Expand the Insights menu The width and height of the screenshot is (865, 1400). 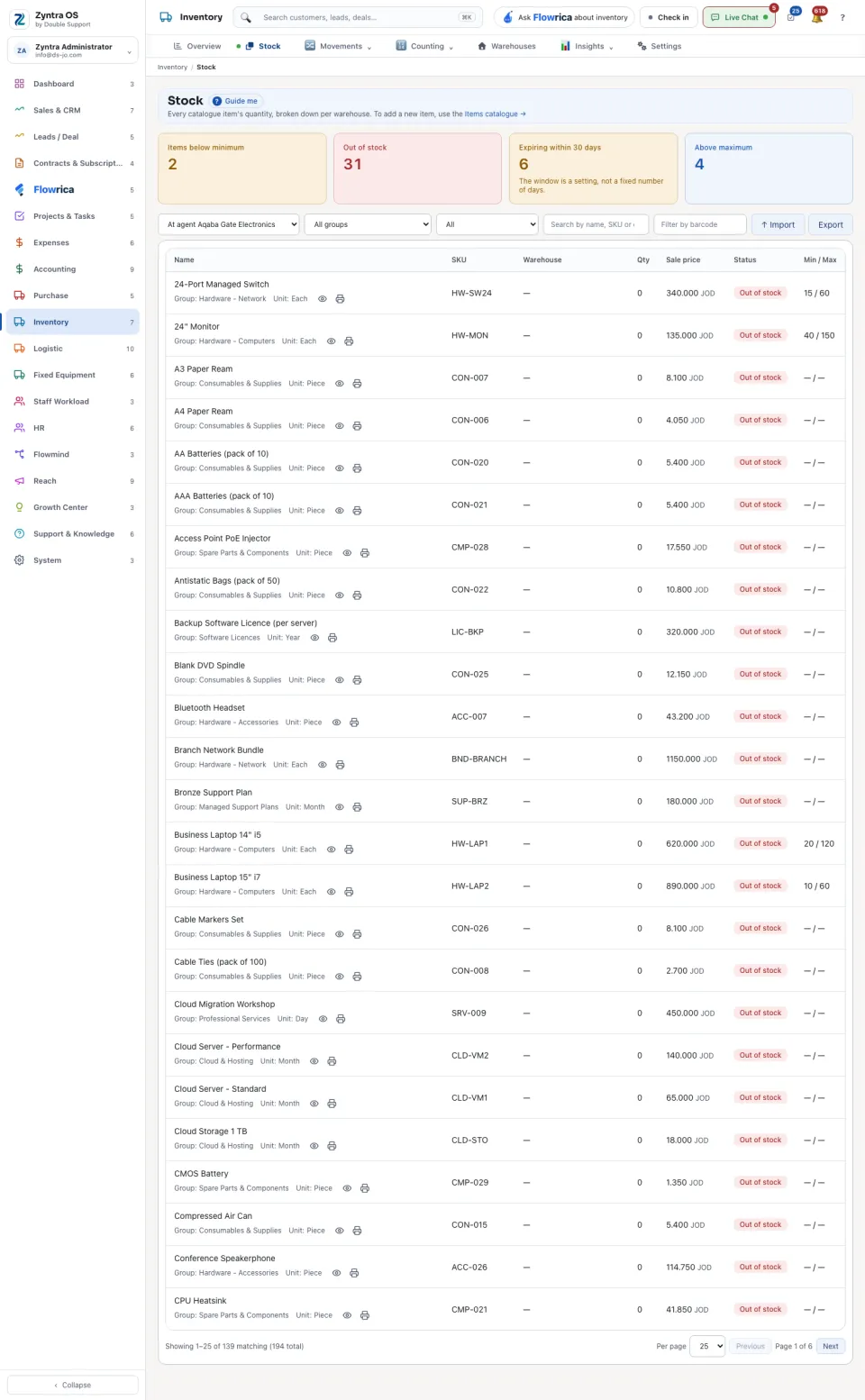(587, 46)
